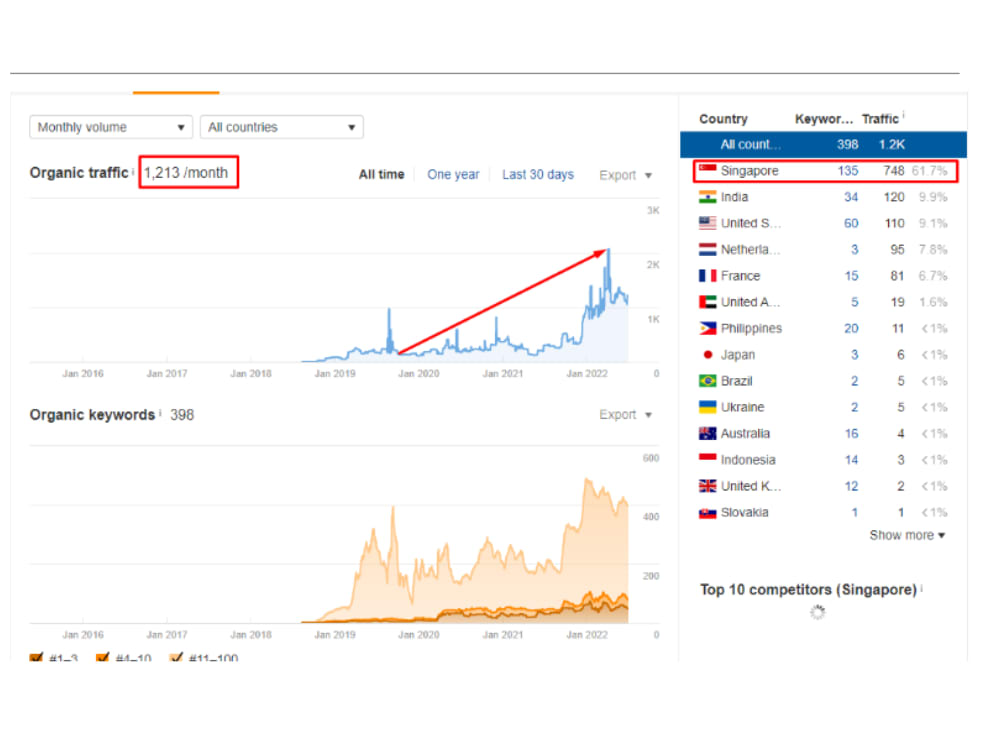Click info icon beside Traffic column header
The height and width of the screenshot is (750, 1000).
tap(903, 115)
